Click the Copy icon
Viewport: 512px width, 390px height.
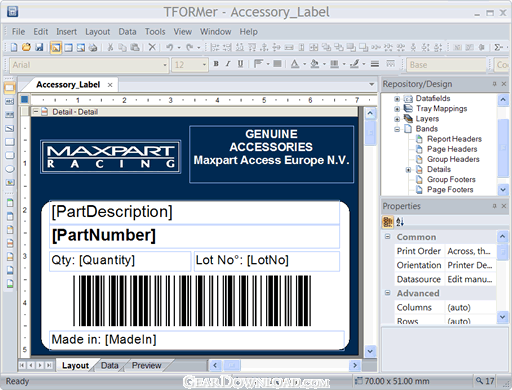click(x=122, y=48)
